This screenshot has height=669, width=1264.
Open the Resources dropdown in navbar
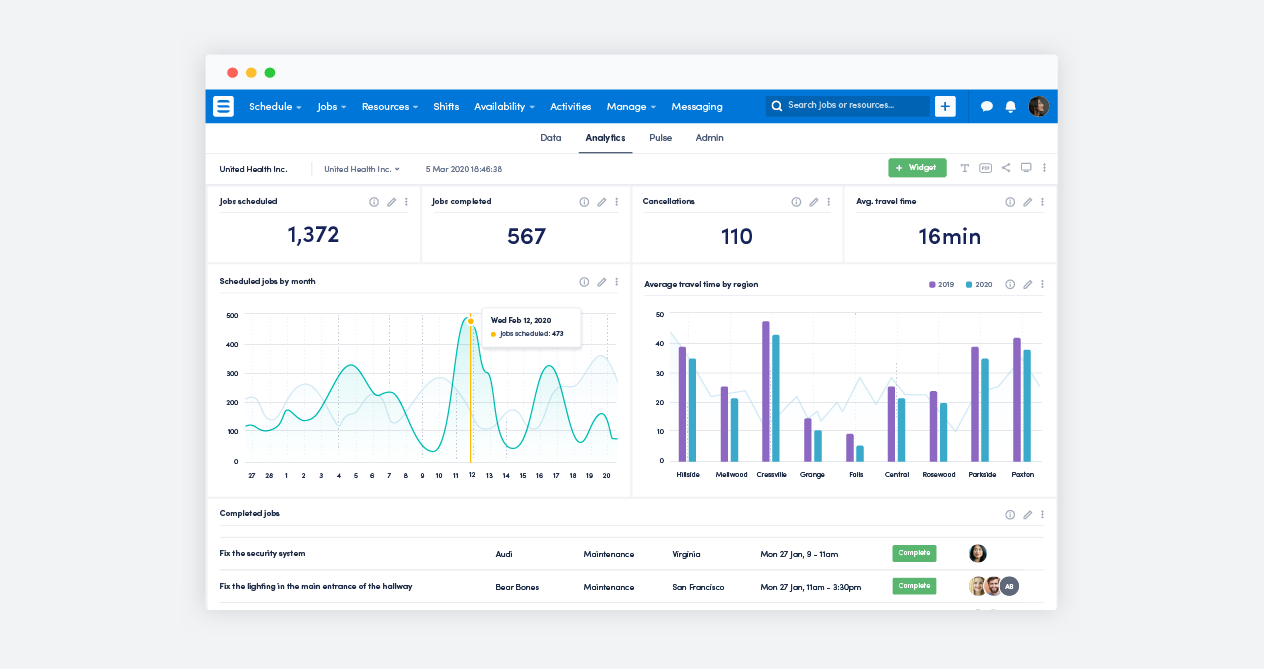point(390,107)
